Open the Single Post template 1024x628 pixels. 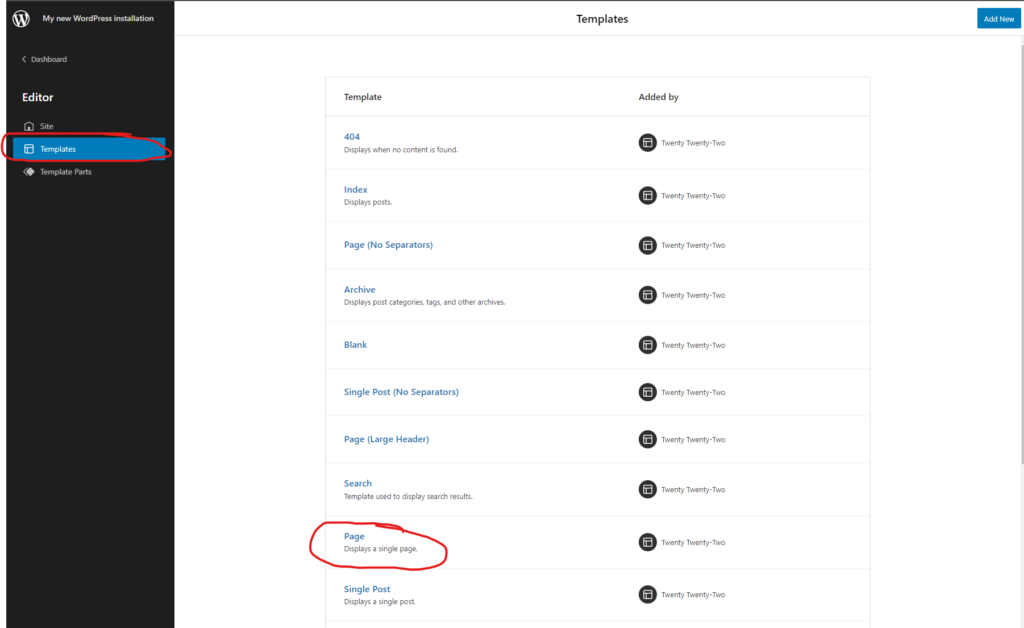click(x=366, y=589)
